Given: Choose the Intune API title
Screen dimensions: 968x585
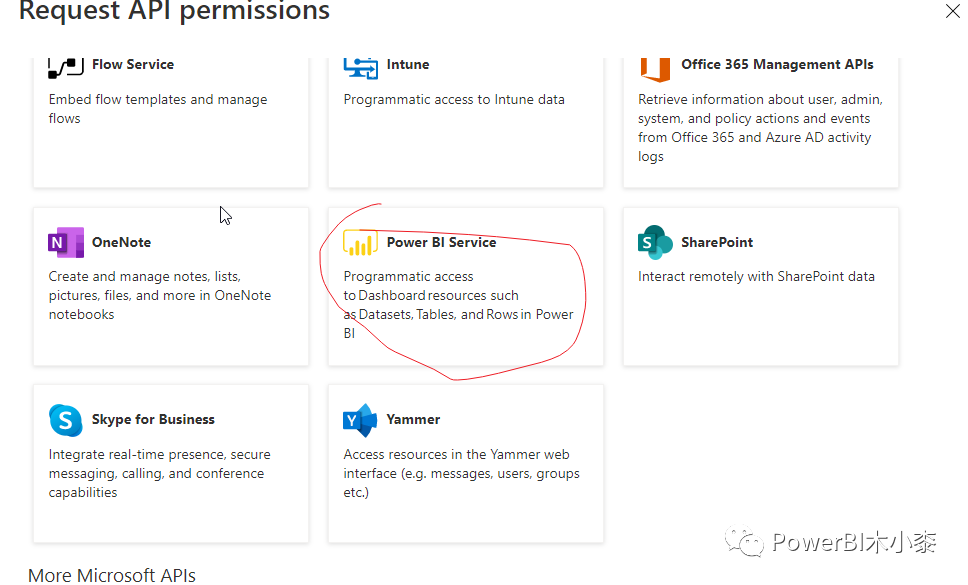Looking at the screenshot, I should click(407, 64).
